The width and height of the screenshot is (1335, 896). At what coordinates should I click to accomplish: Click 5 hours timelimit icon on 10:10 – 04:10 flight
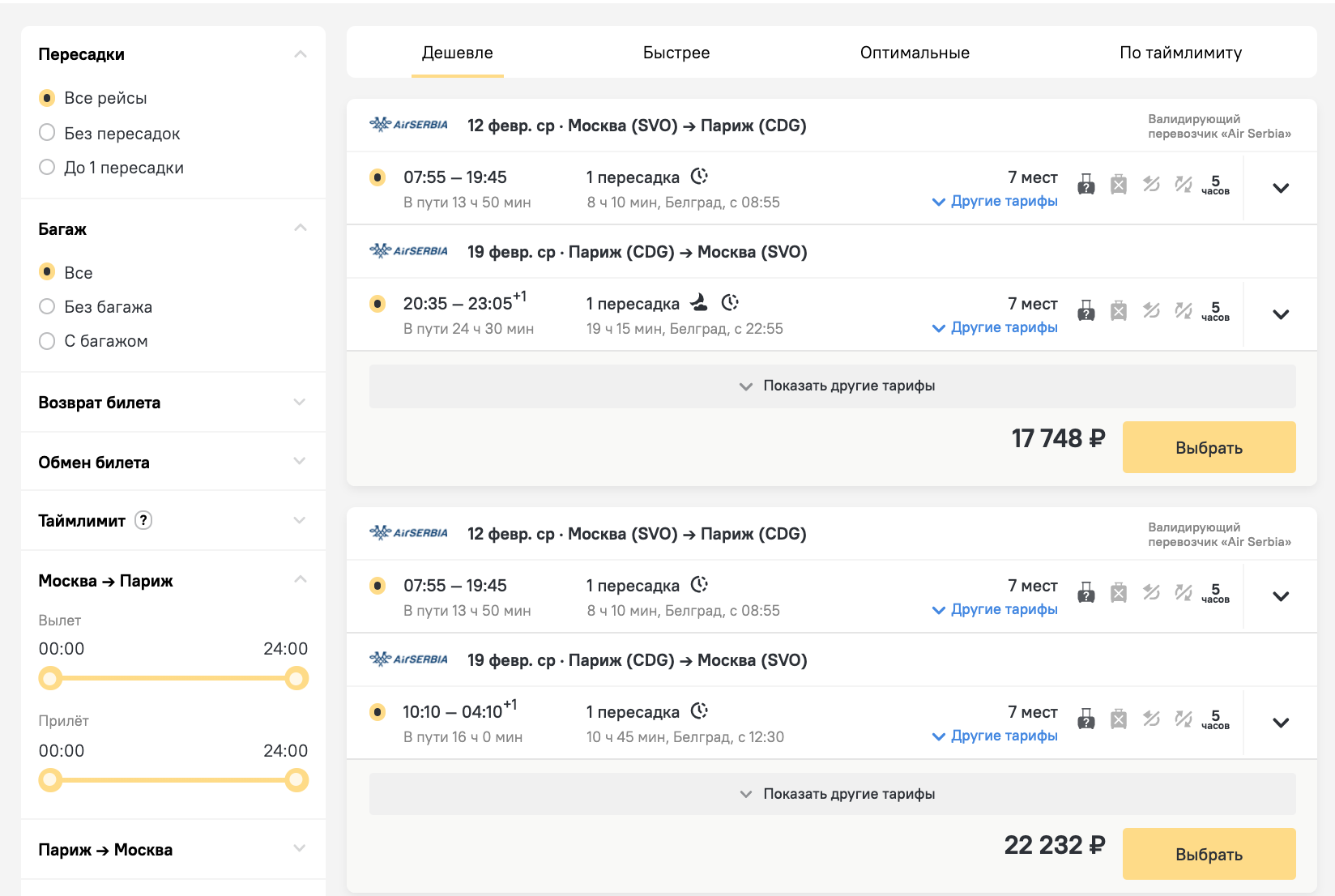click(x=1215, y=719)
